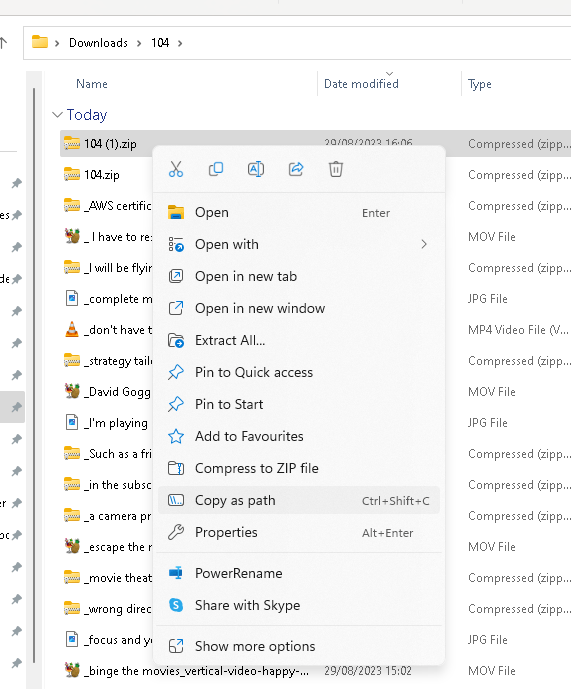
Task: Click the Copy icon in context menu
Action: pyautogui.click(x=216, y=169)
